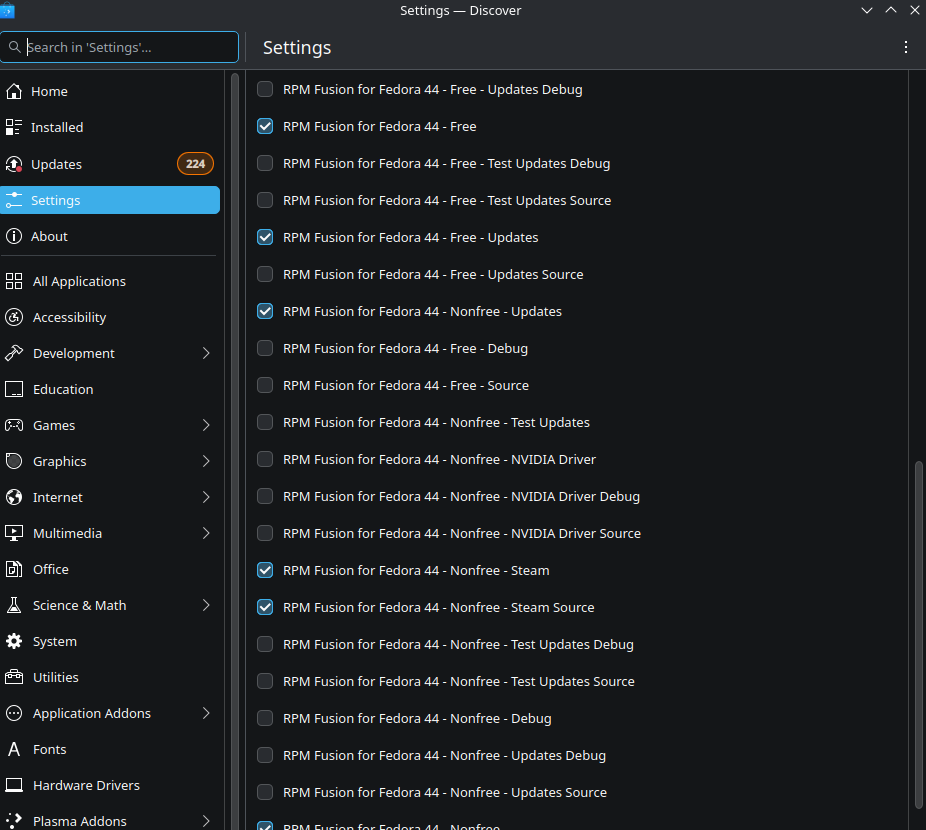
Task: Open the Utilities toolbox icon
Action: (14, 678)
